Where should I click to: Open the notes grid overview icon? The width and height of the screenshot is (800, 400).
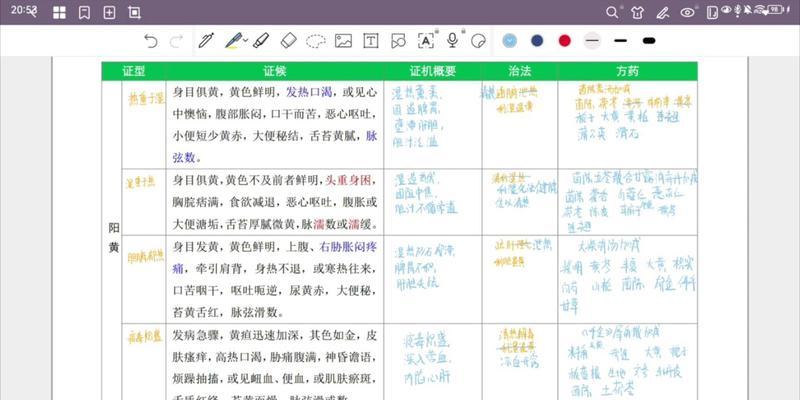pos(59,13)
